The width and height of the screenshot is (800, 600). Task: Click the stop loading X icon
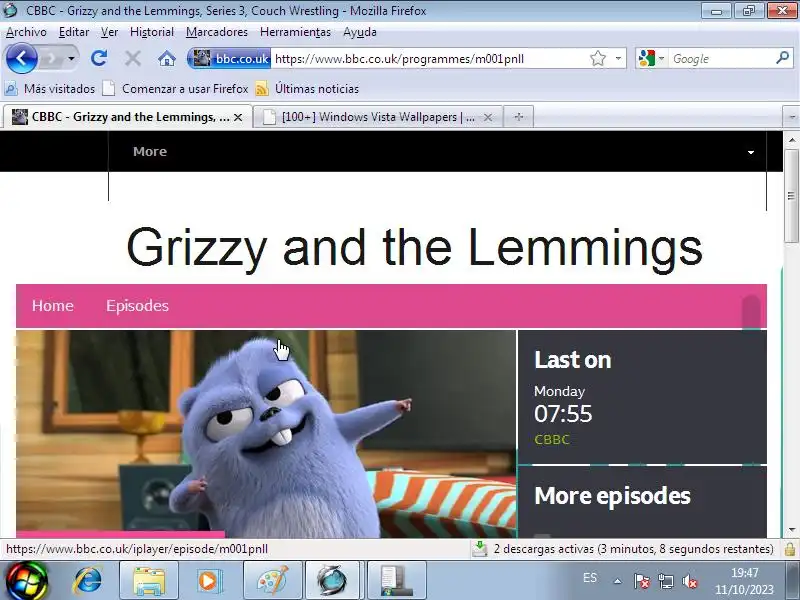tap(133, 59)
